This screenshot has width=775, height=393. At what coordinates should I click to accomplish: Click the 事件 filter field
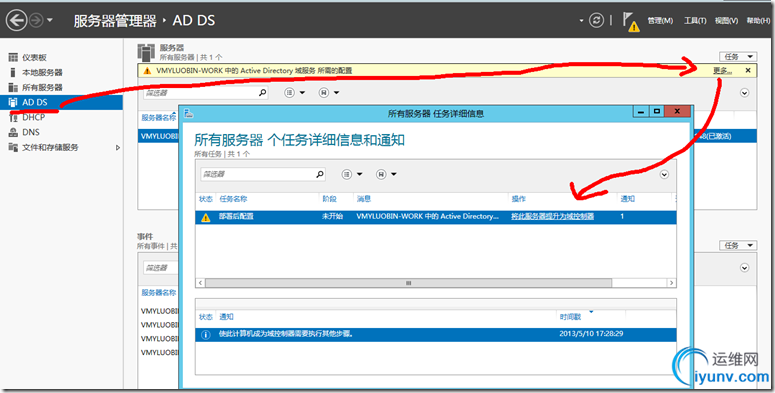(161, 267)
